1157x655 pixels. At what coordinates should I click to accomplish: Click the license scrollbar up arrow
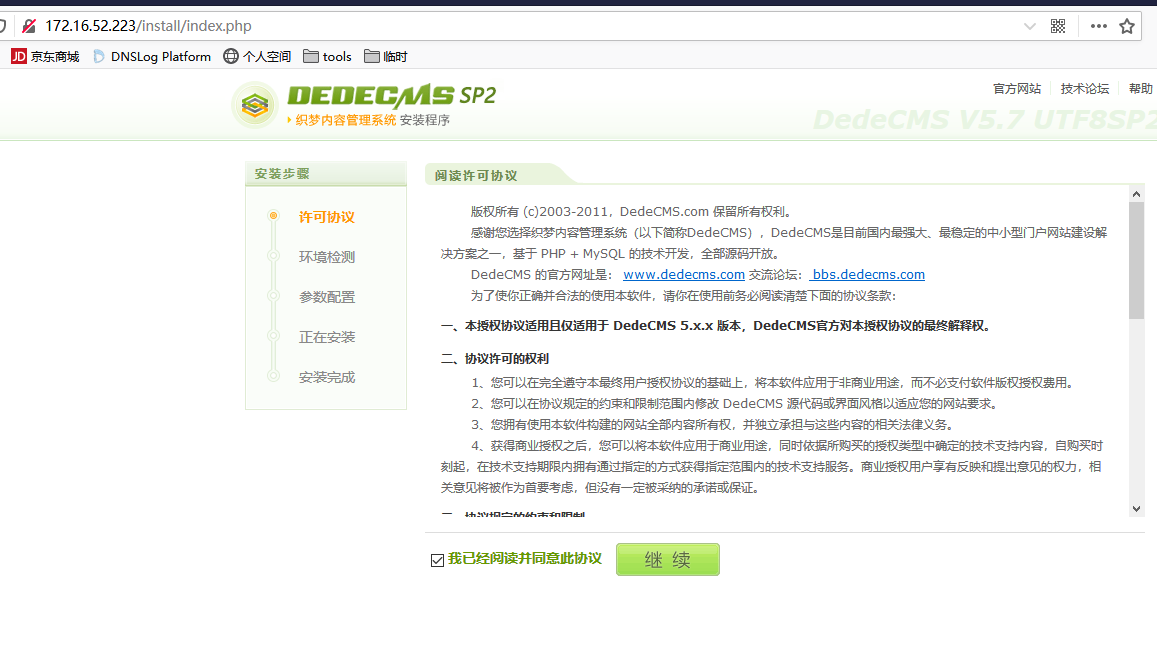click(1136, 194)
